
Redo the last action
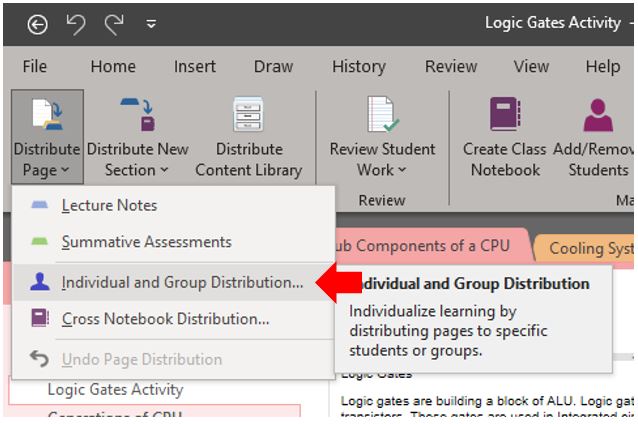[x=114, y=24]
